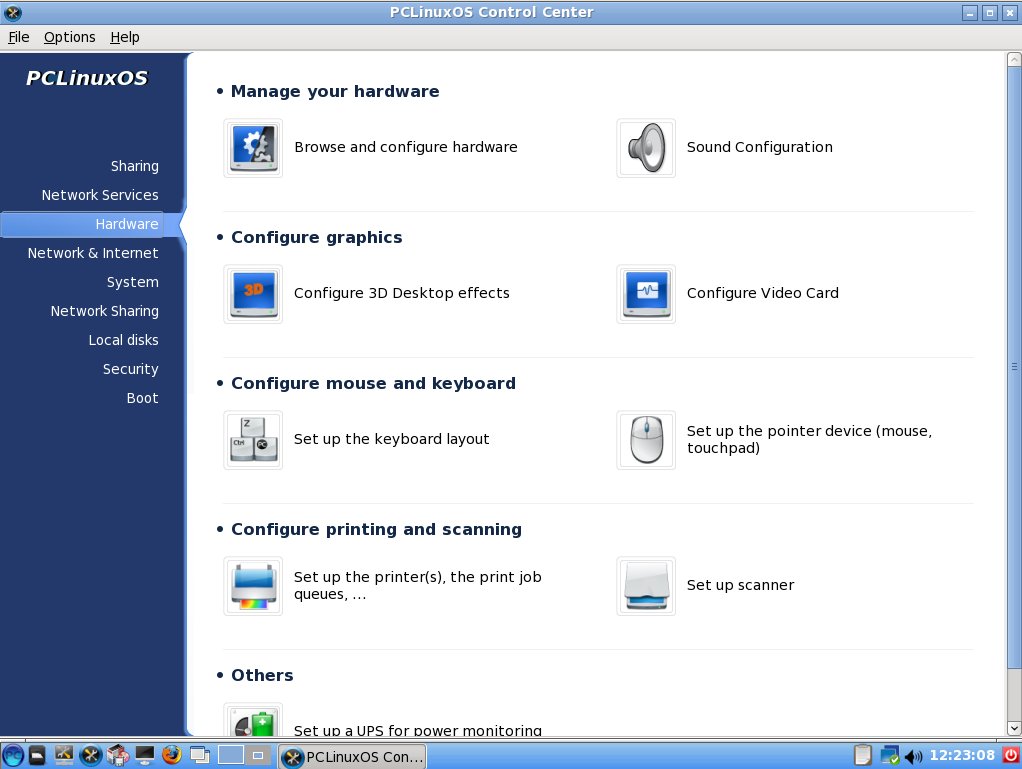The image size is (1022, 769).
Task: Switch to the Network Services section
Action: pos(100,195)
